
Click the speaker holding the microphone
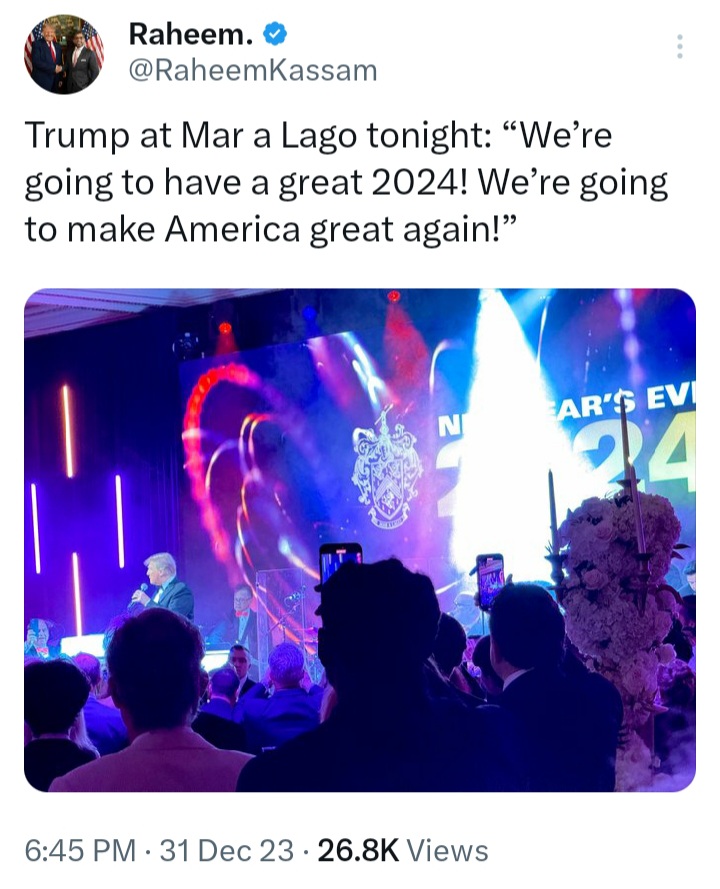[x=162, y=590]
